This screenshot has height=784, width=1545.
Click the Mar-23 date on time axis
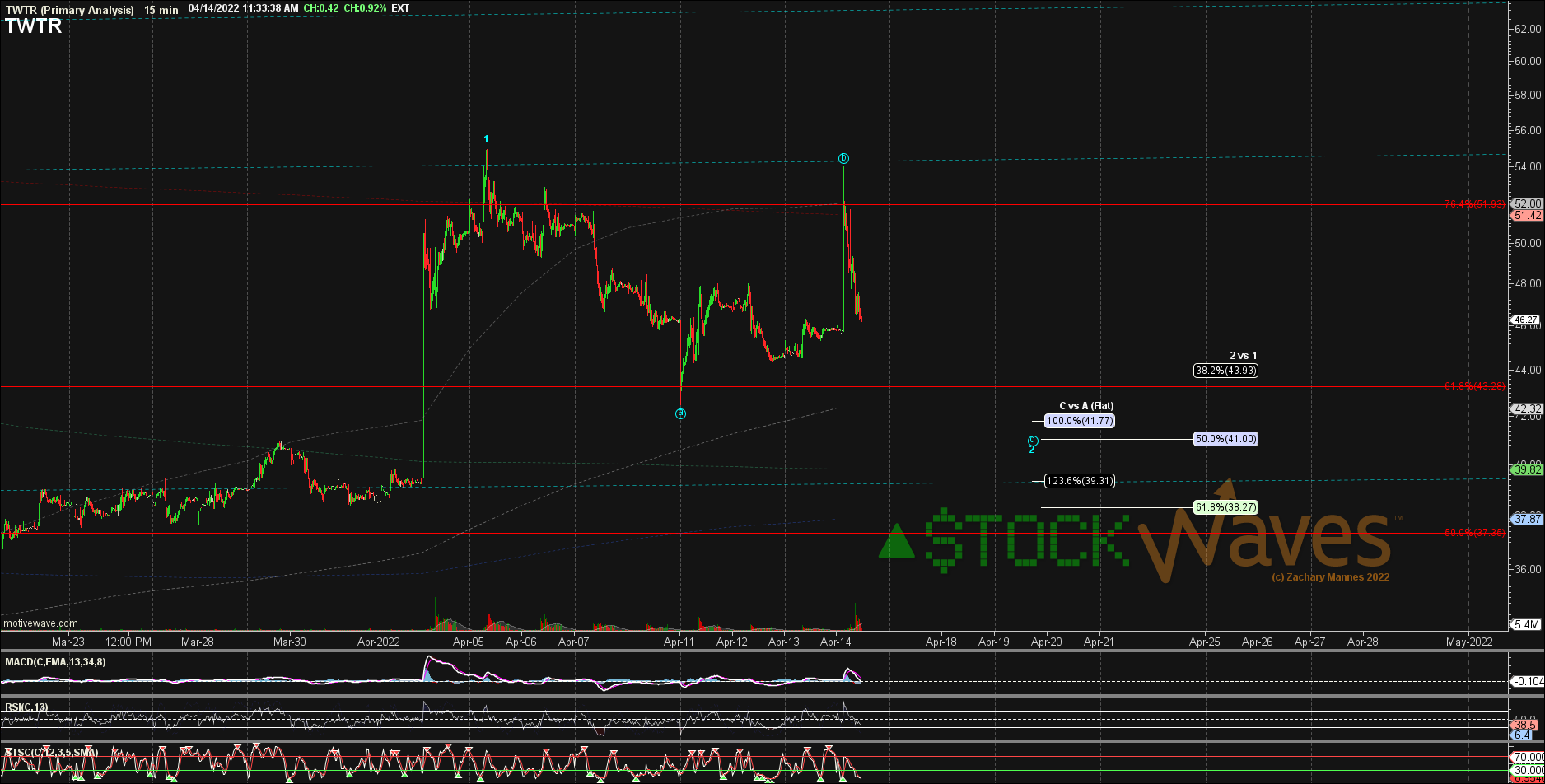(x=68, y=641)
